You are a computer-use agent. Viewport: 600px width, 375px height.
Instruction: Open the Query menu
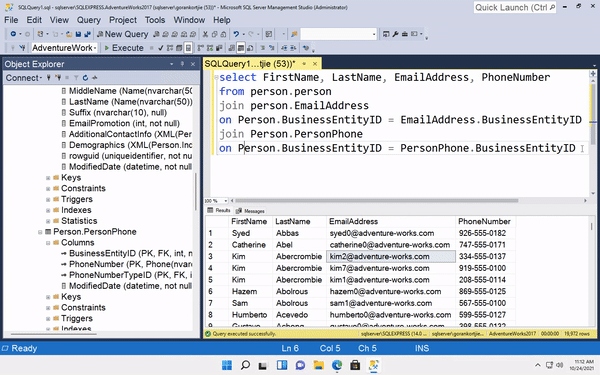coord(88,20)
